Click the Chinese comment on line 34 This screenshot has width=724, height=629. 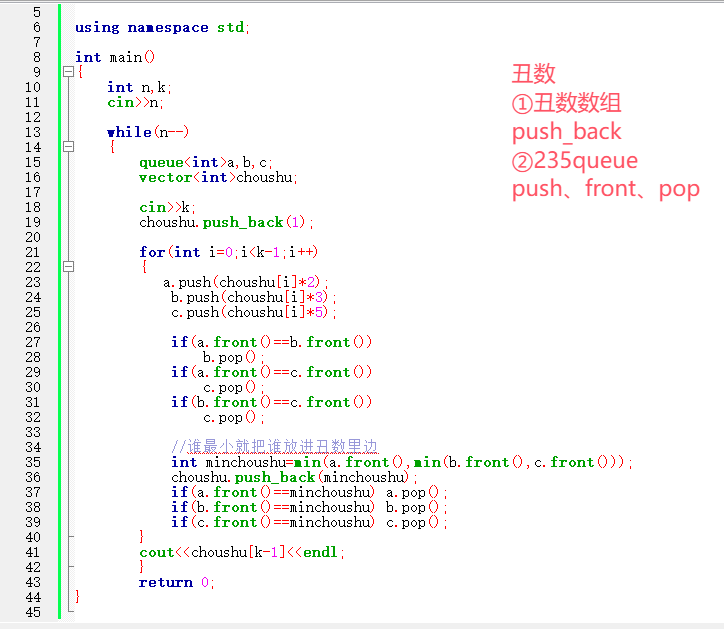tap(274, 446)
